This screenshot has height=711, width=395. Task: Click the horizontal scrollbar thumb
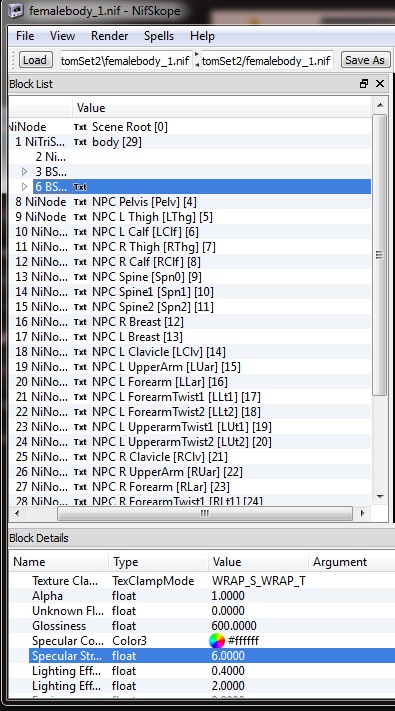[x=205, y=513]
